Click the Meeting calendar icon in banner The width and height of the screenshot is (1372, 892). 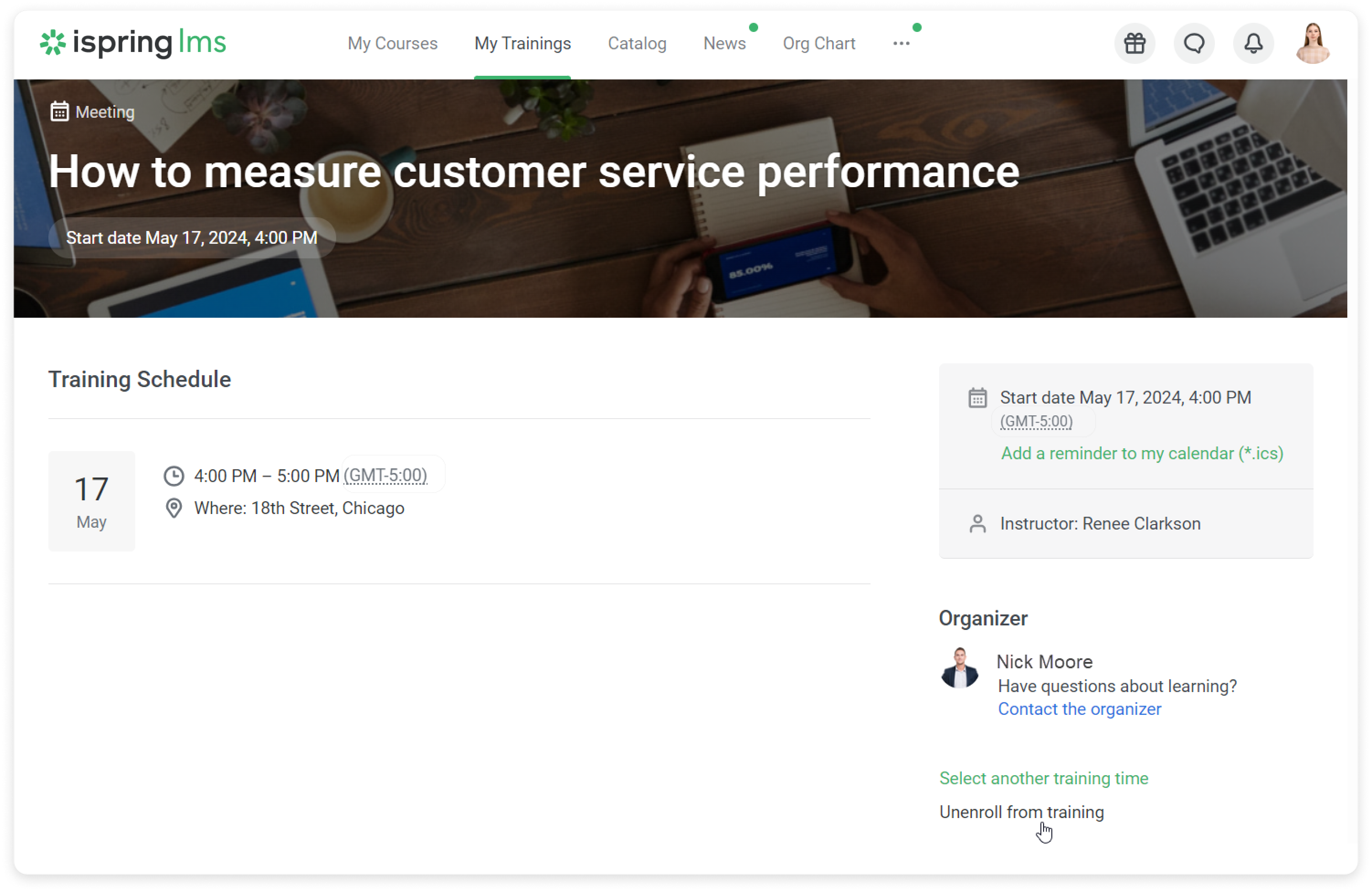[59, 111]
